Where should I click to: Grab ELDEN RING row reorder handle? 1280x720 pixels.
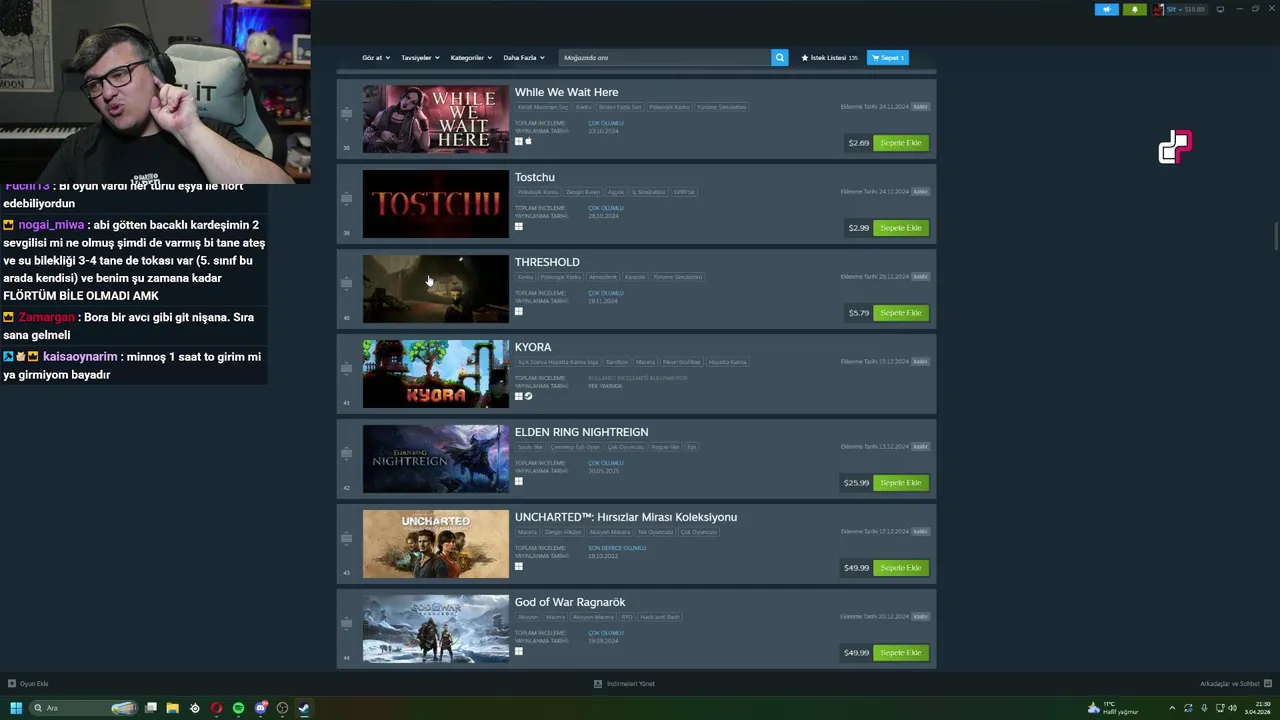click(x=347, y=454)
